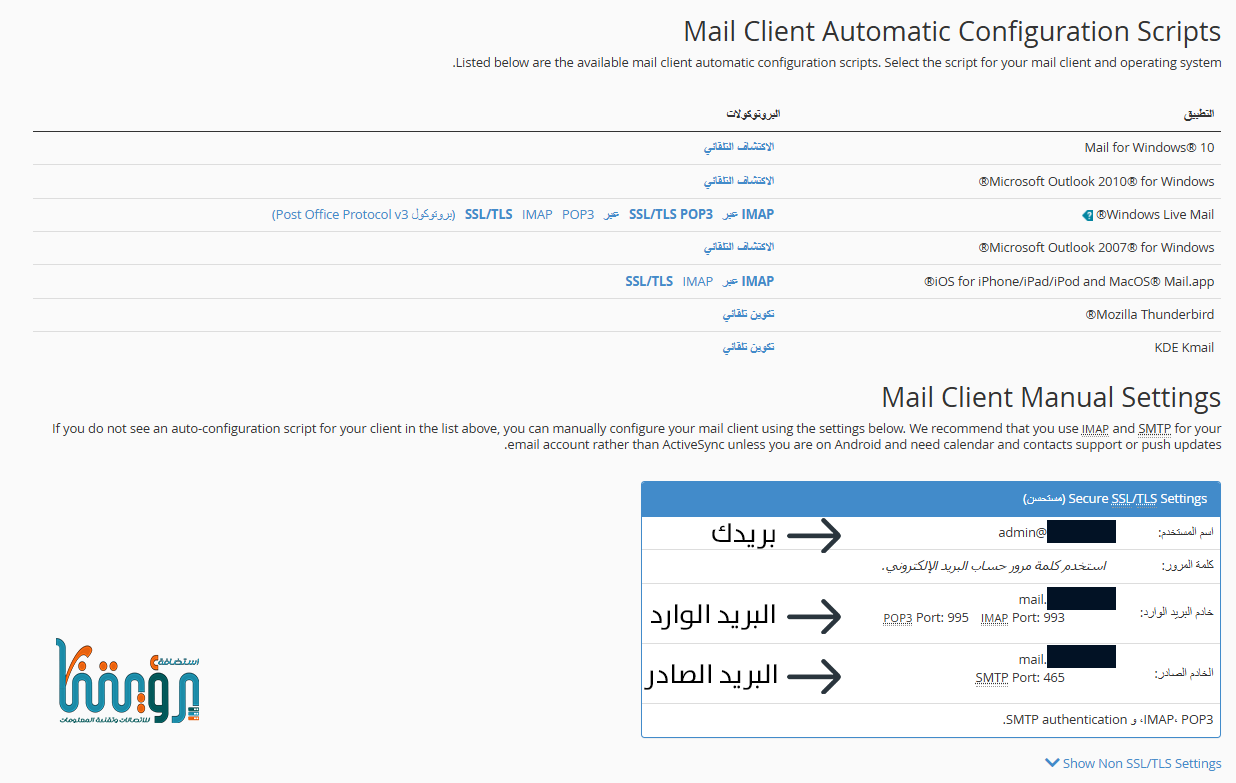Click the hosting company logo
Screen dimensions: 1236x783
[128, 681]
